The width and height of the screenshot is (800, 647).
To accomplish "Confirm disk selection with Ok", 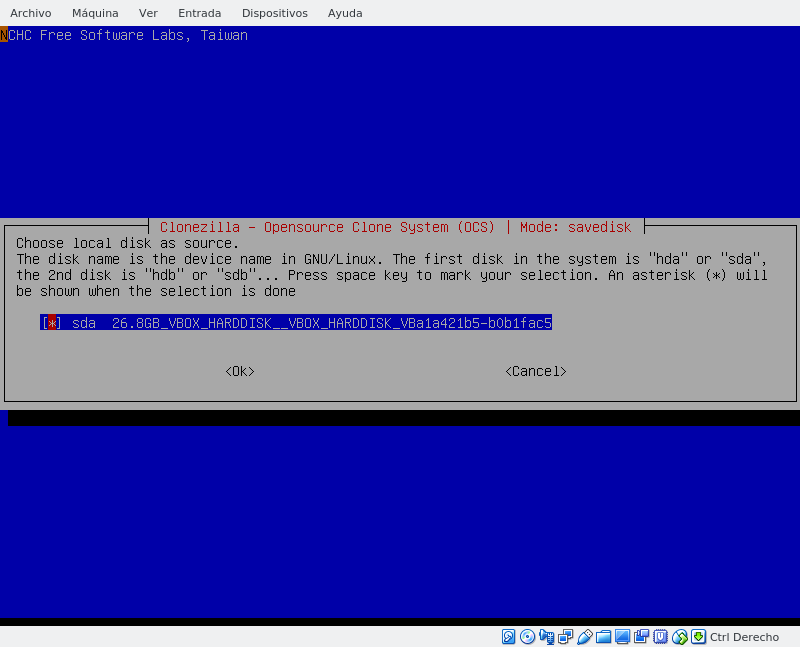I will pyautogui.click(x=240, y=371).
